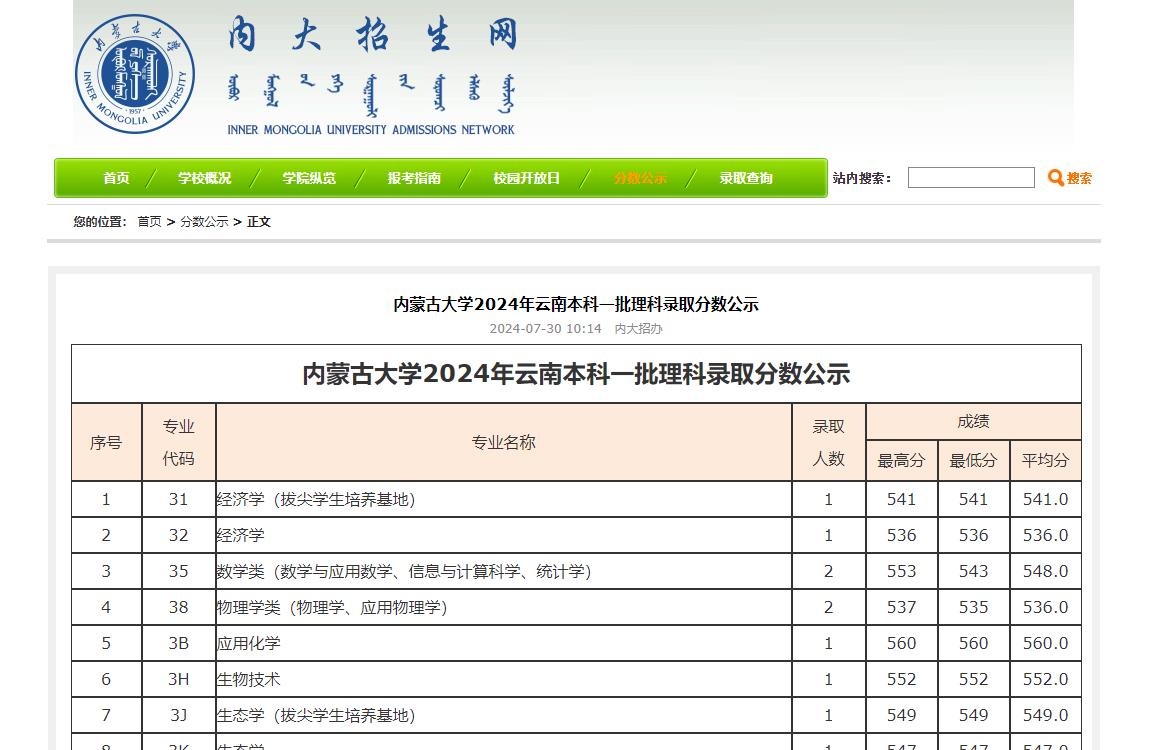Click the 最高分 column header
Viewport: 1150px width, 750px height.
[x=901, y=460]
